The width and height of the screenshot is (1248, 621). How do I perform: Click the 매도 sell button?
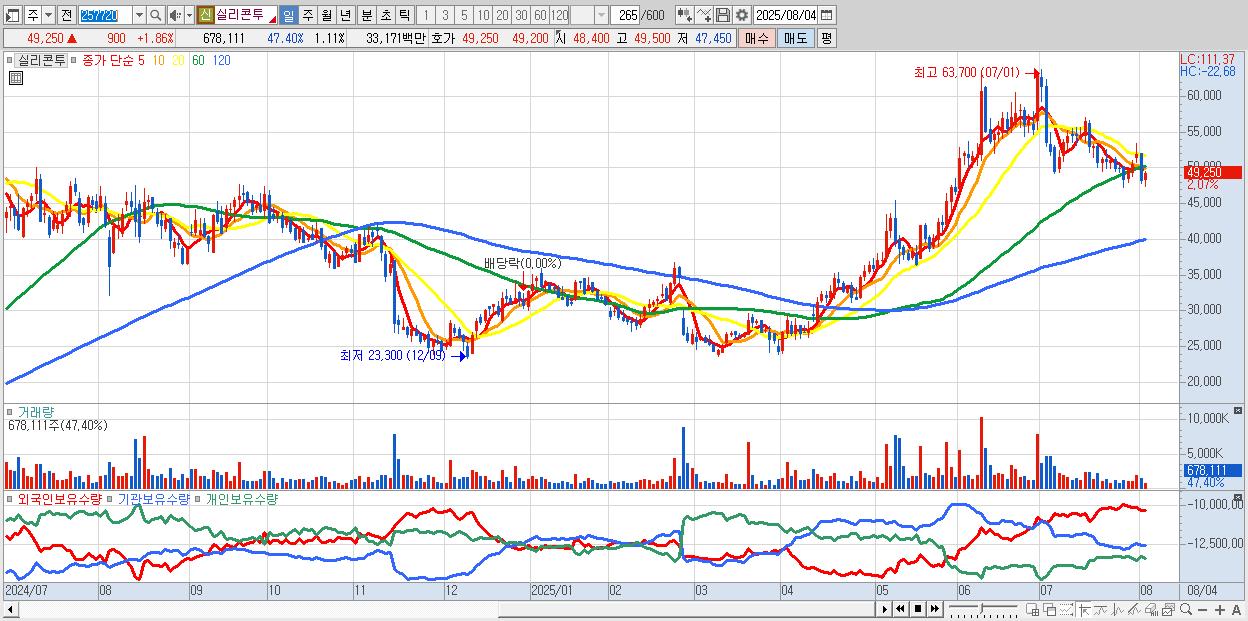[796, 38]
